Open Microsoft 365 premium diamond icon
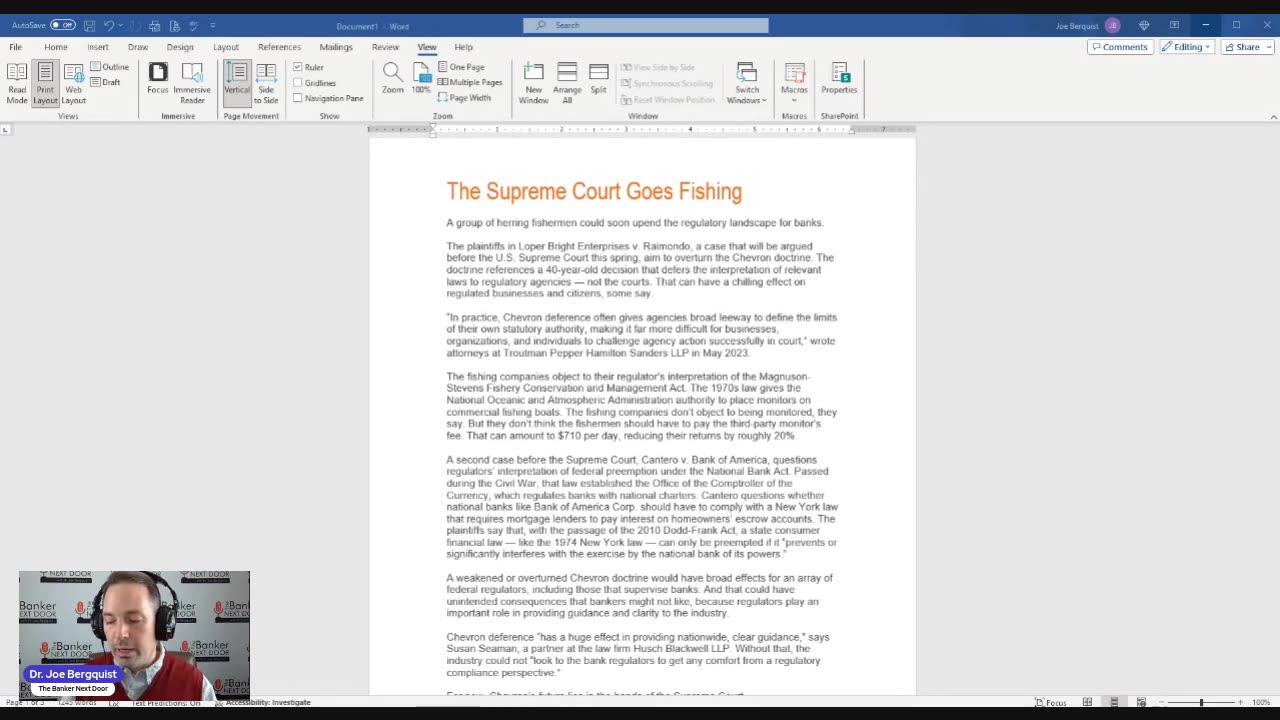This screenshot has height=720, width=1280. (1144, 25)
